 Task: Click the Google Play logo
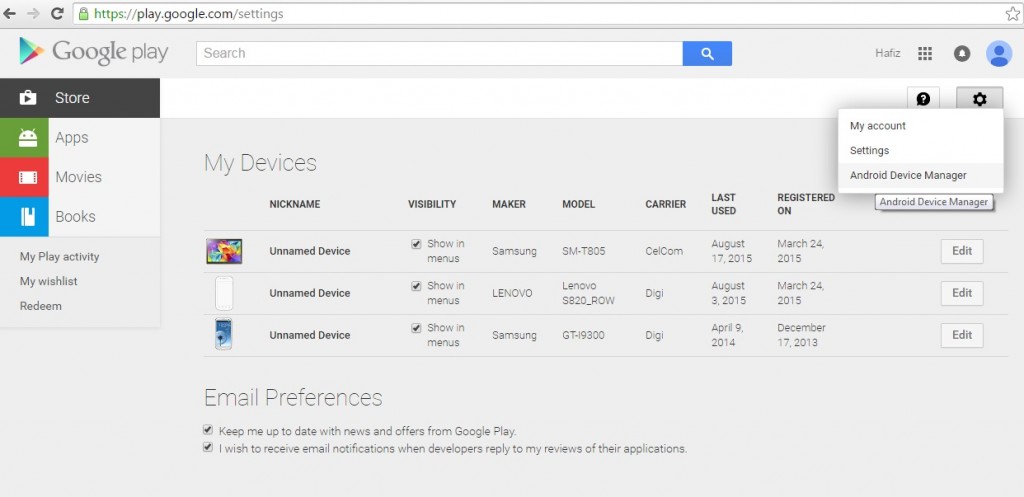pos(94,52)
